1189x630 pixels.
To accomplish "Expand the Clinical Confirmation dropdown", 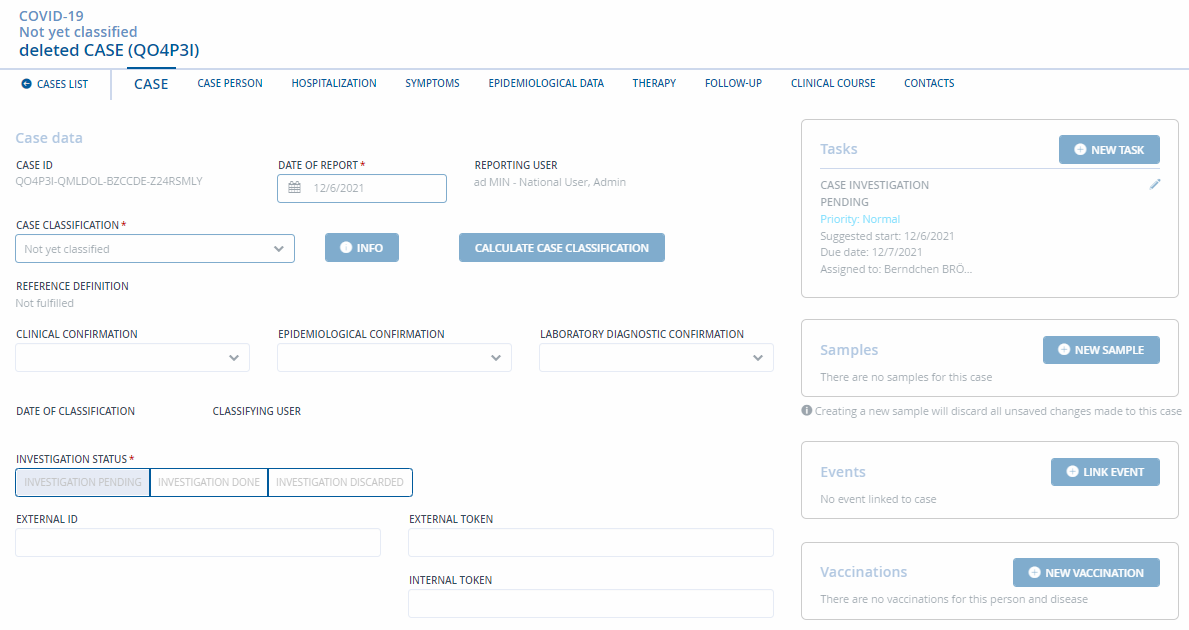I will click(133, 358).
